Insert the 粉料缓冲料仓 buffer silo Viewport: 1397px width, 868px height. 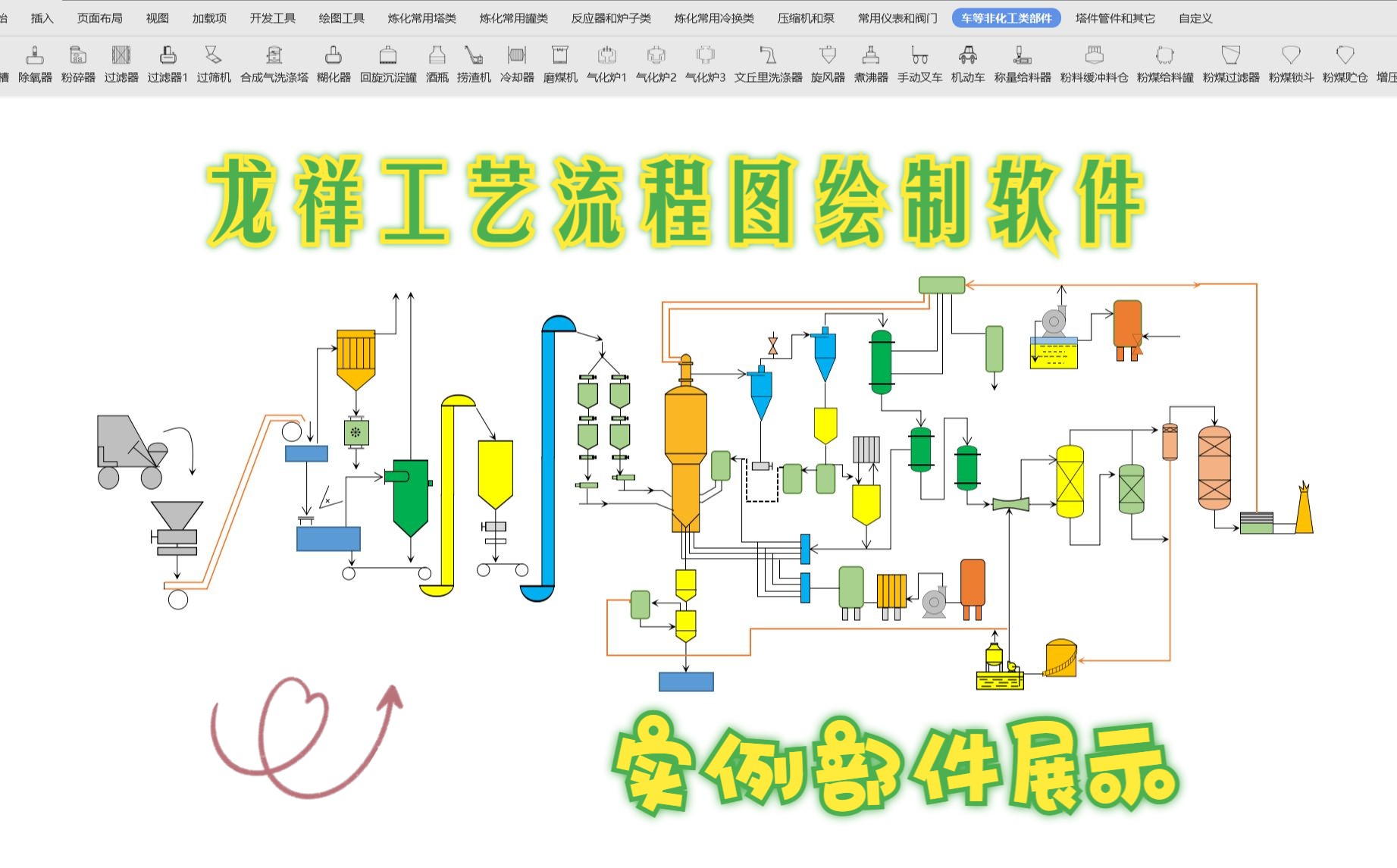[1094, 64]
